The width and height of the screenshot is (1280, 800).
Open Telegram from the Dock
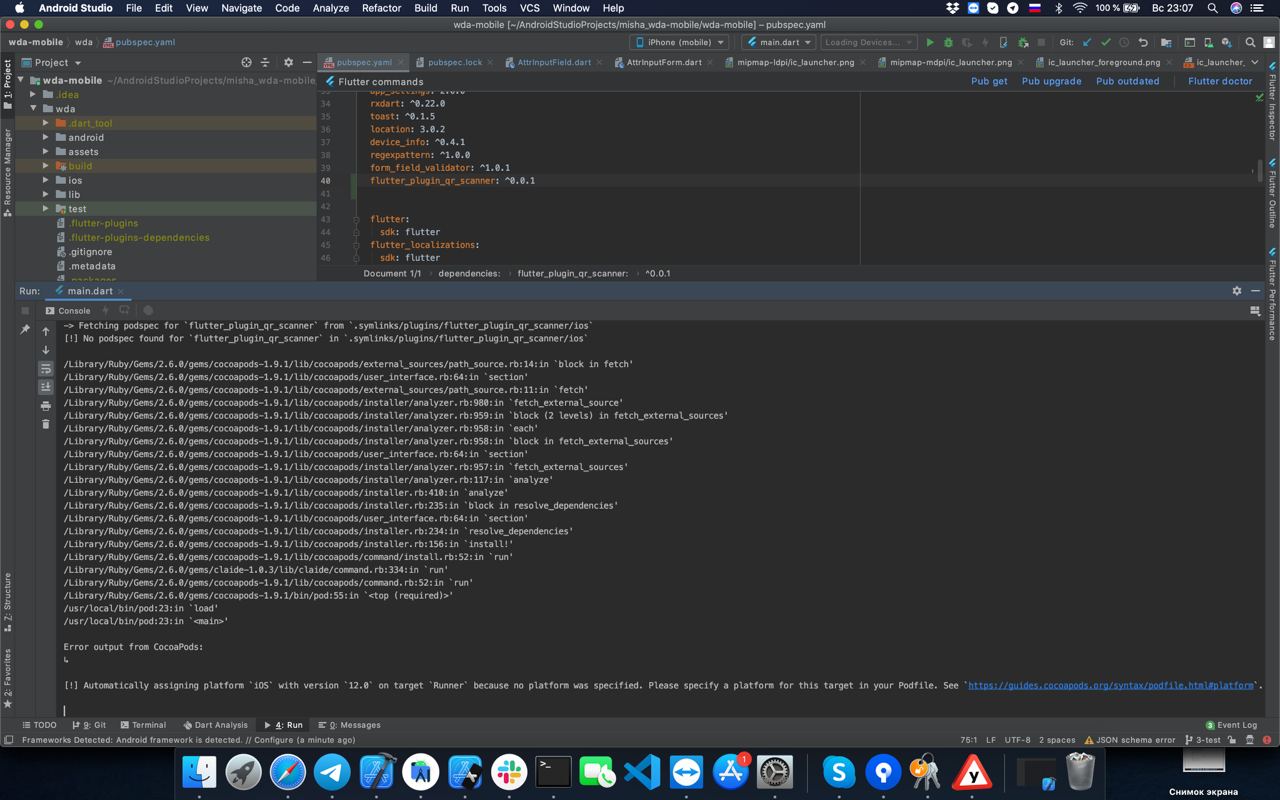[x=332, y=771]
